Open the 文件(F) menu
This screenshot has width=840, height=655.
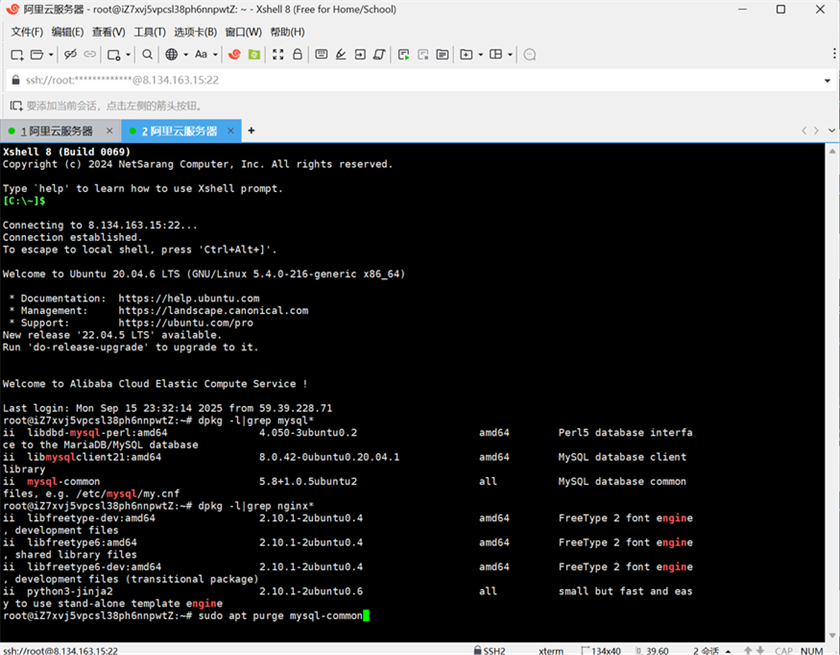pyautogui.click(x=27, y=32)
